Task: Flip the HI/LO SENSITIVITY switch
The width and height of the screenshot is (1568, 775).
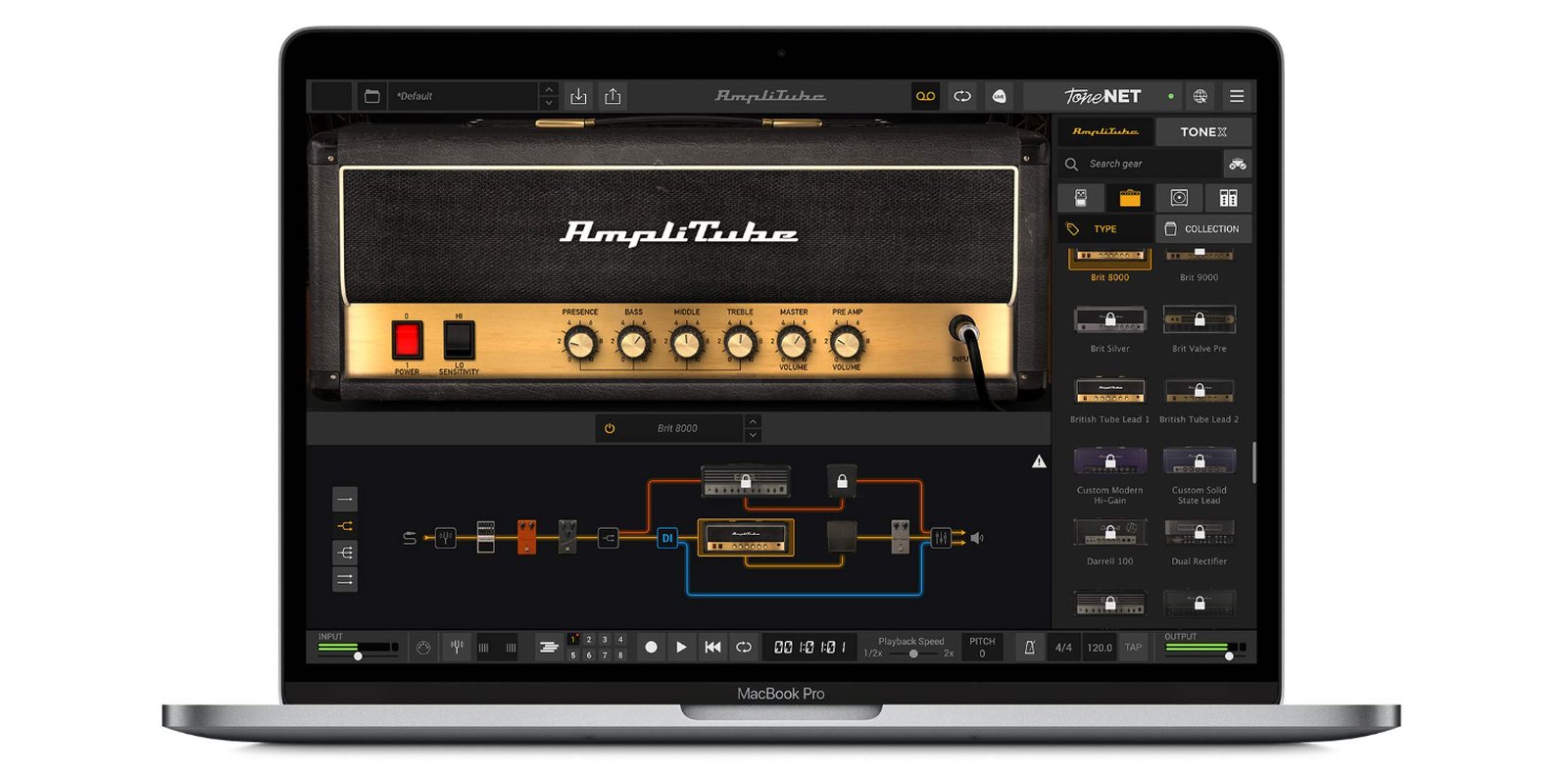Action: pyautogui.click(x=459, y=340)
